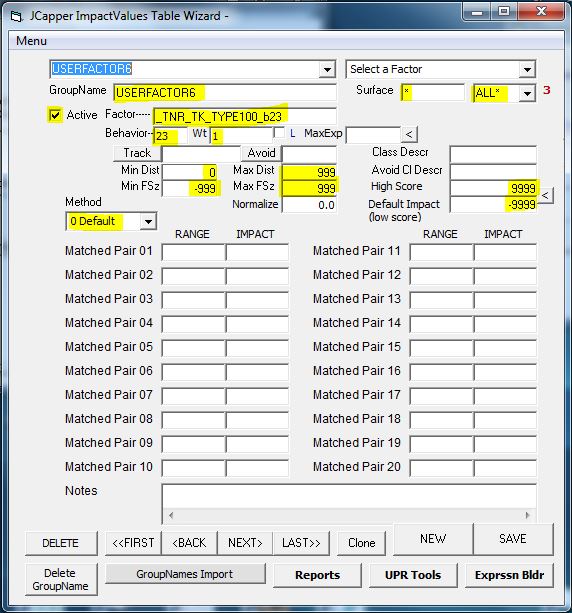Click Matched Pair 11 RANGE field
This screenshot has height=613, width=572.
pos(441,252)
